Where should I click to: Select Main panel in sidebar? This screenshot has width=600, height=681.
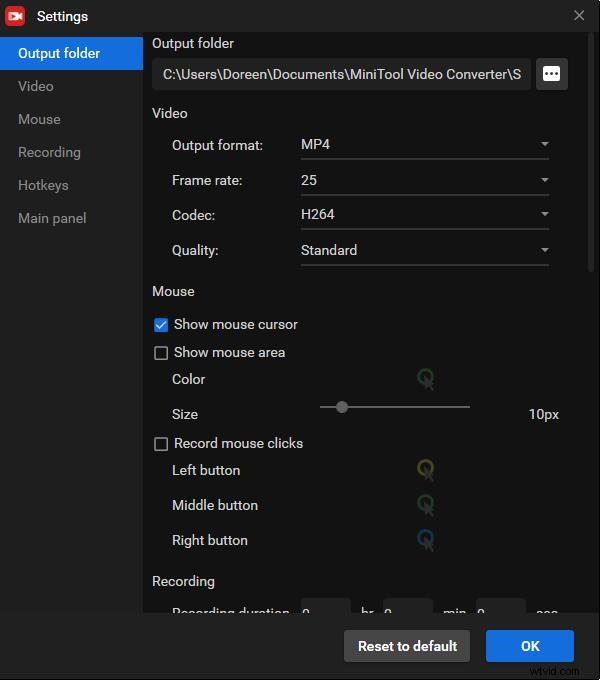click(52, 218)
